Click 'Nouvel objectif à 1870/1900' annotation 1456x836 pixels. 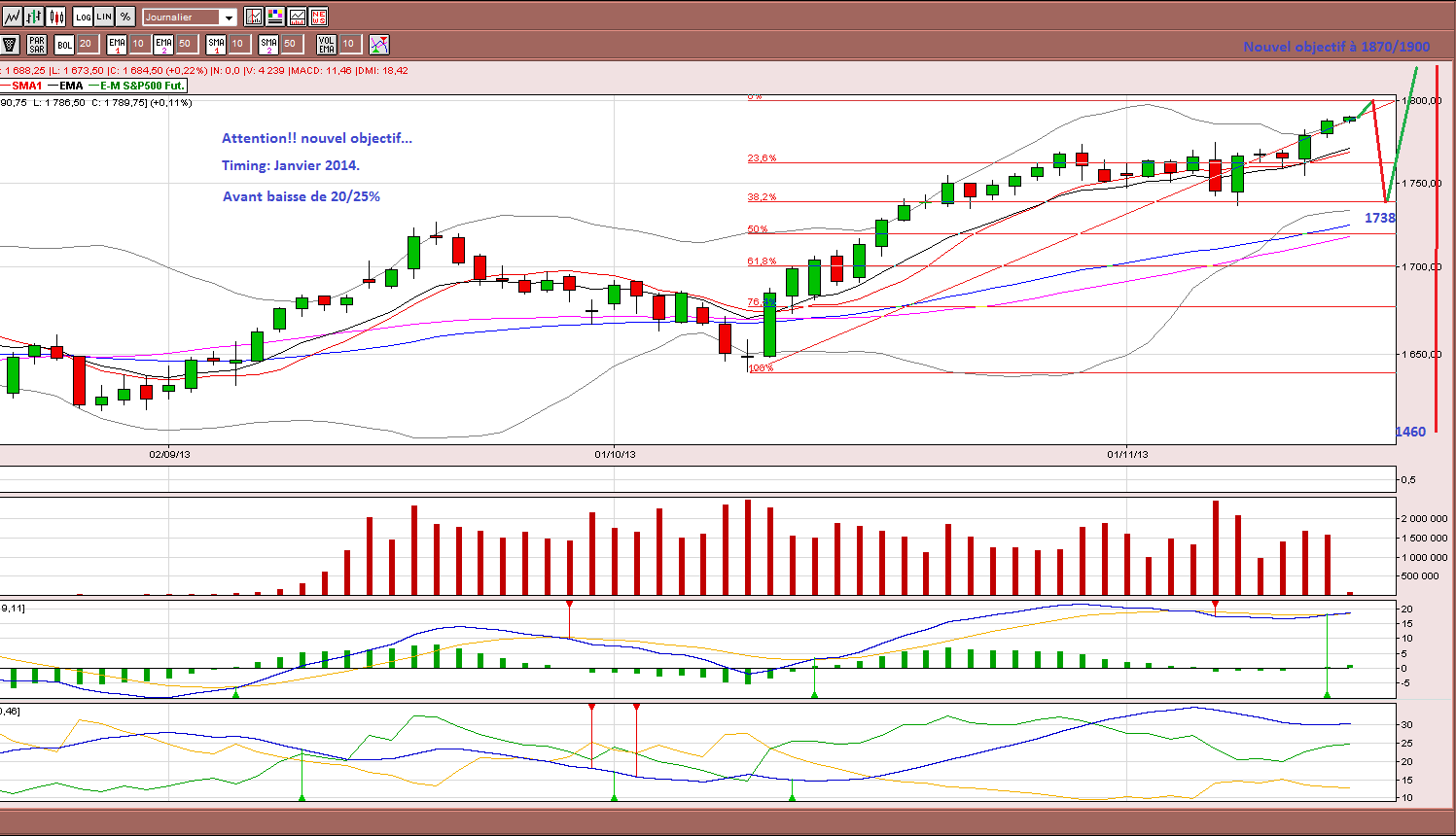coord(1336,47)
